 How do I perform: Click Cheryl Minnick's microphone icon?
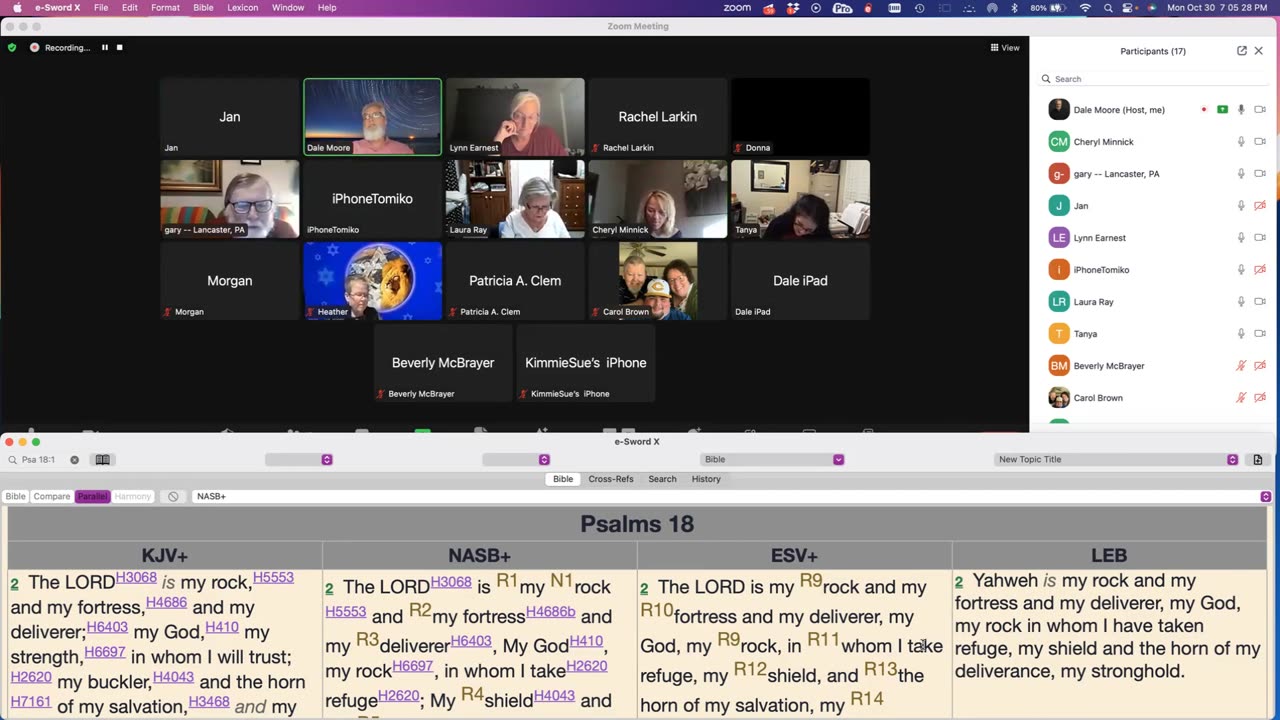[1241, 142]
